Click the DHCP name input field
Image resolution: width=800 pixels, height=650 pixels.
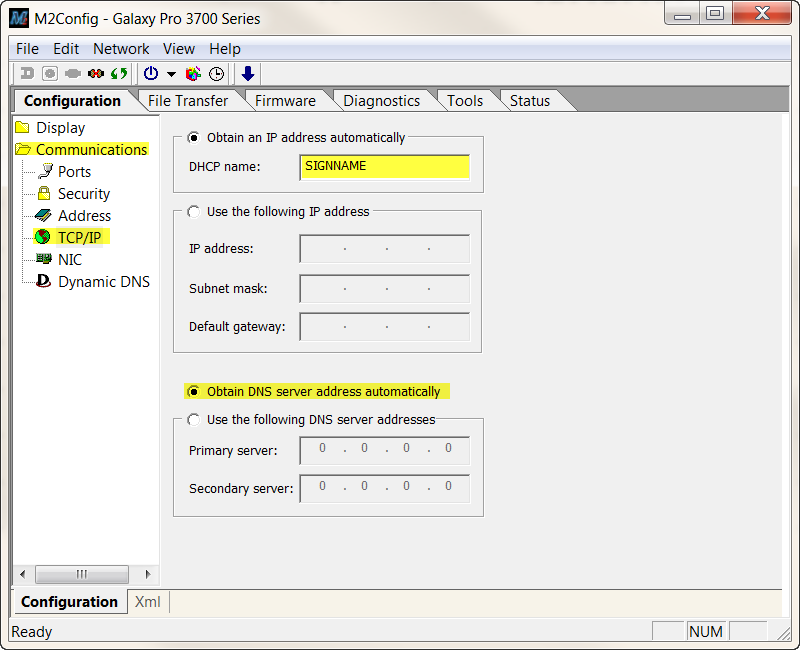384,167
